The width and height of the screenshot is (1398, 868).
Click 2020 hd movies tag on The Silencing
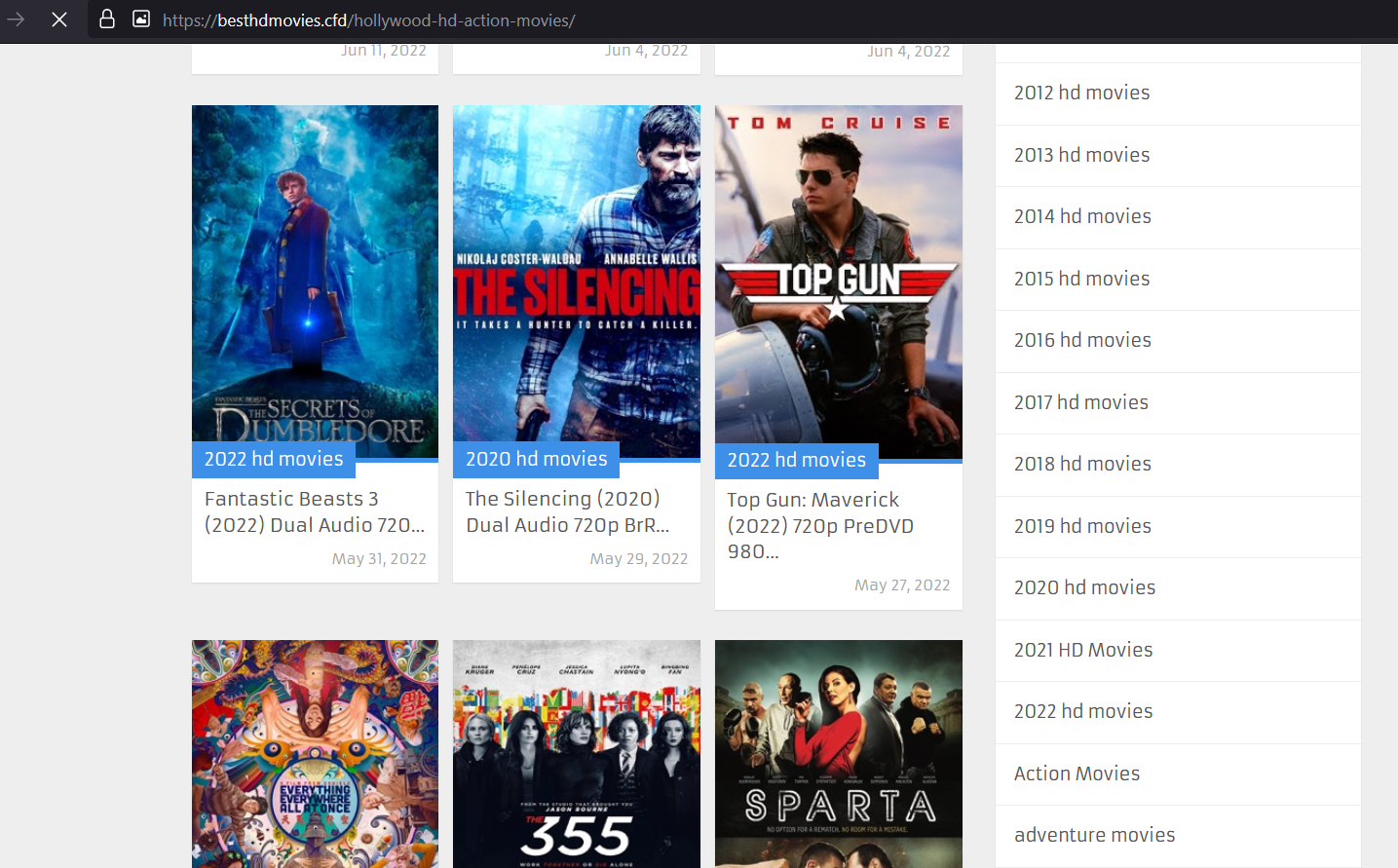(536, 459)
